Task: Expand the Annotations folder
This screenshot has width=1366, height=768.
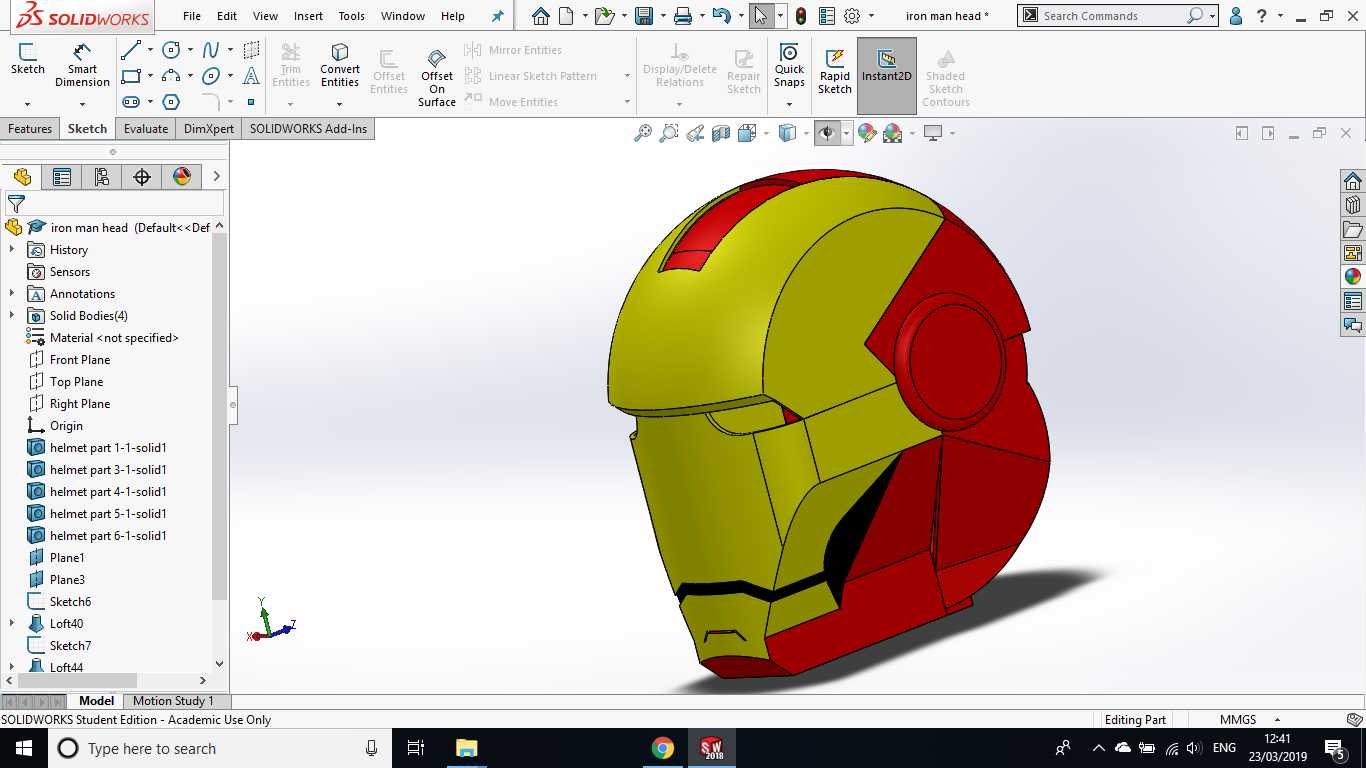Action: click(x=12, y=294)
